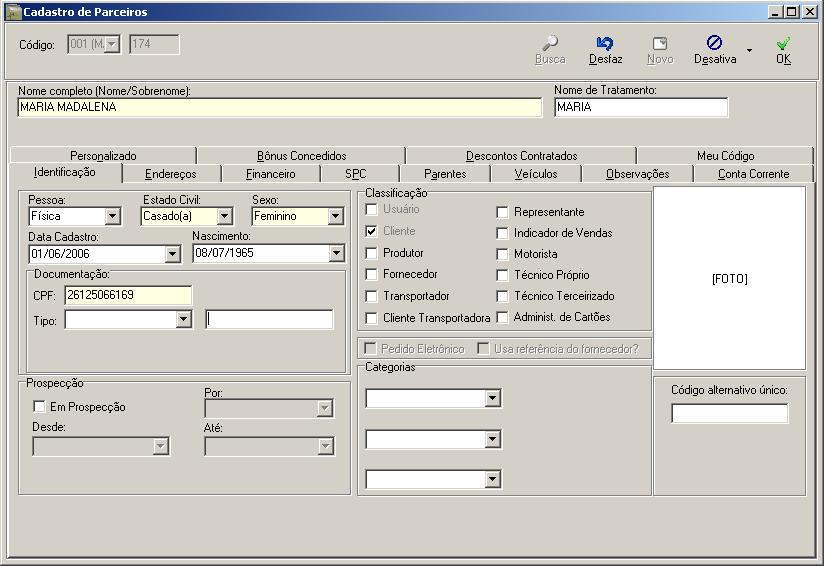Enable Técnico Terceirizado checkbox

coord(502,296)
